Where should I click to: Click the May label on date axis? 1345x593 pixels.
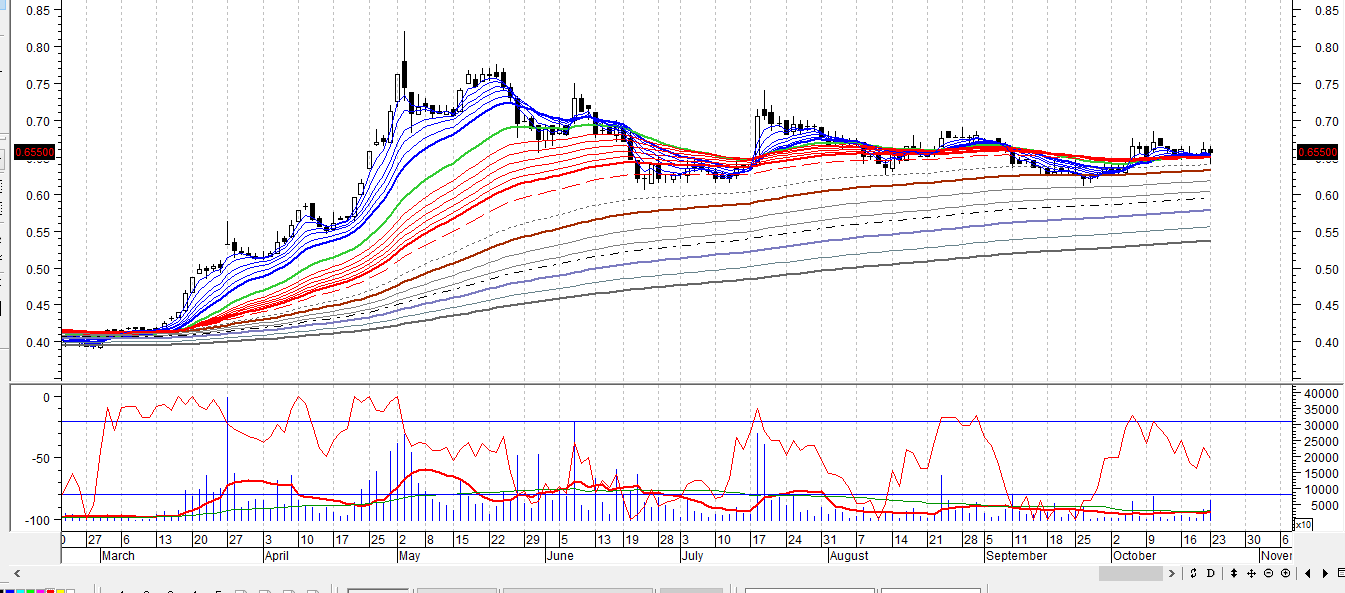pos(409,556)
